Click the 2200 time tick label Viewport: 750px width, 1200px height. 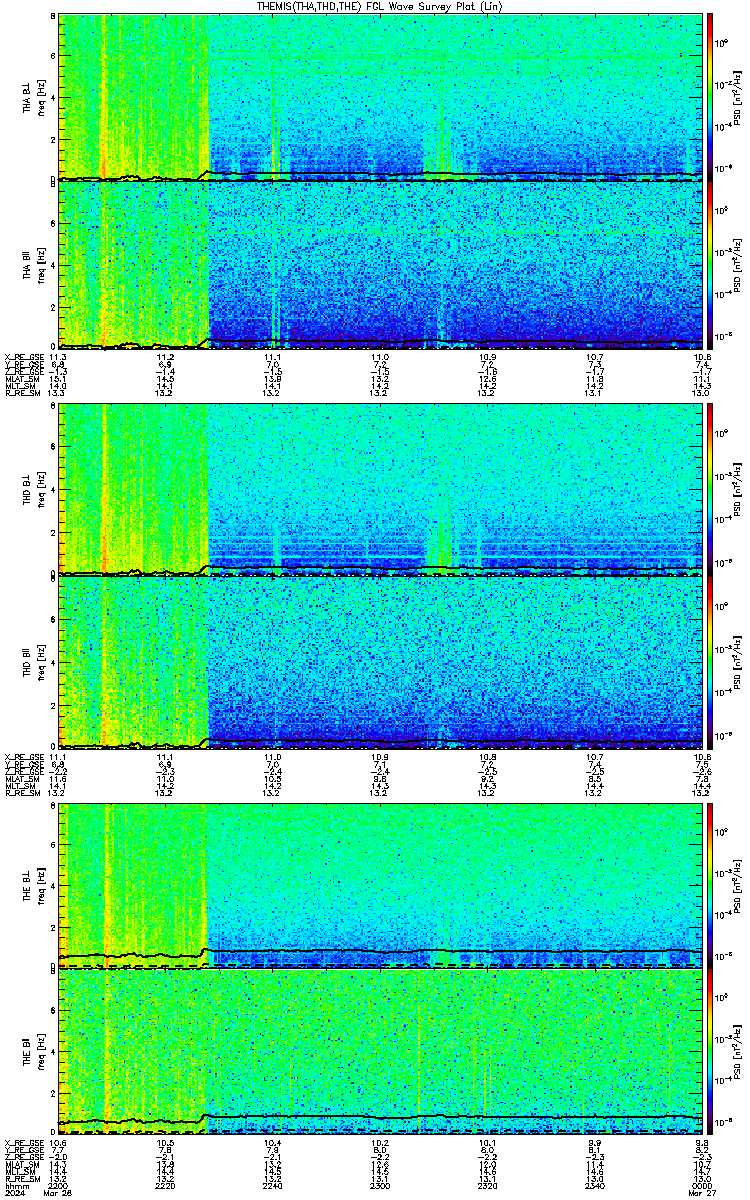[x=58, y=1186]
